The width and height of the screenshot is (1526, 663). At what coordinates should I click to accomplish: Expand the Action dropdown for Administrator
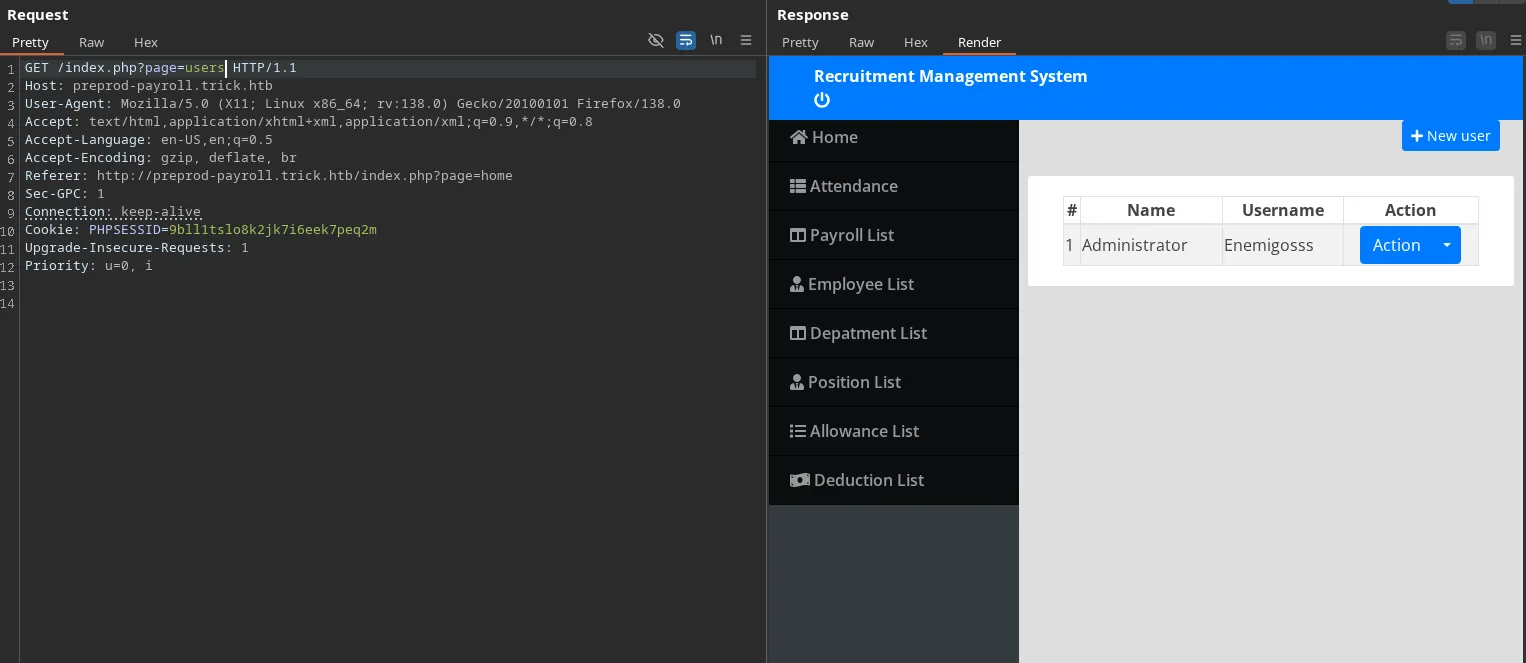pyautogui.click(x=1446, y=245)
